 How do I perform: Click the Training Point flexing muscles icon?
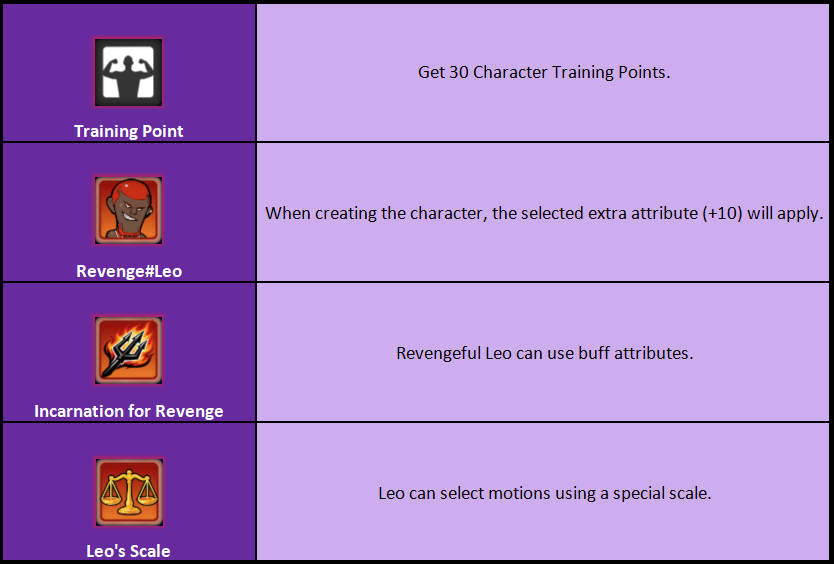click(128, 72)
